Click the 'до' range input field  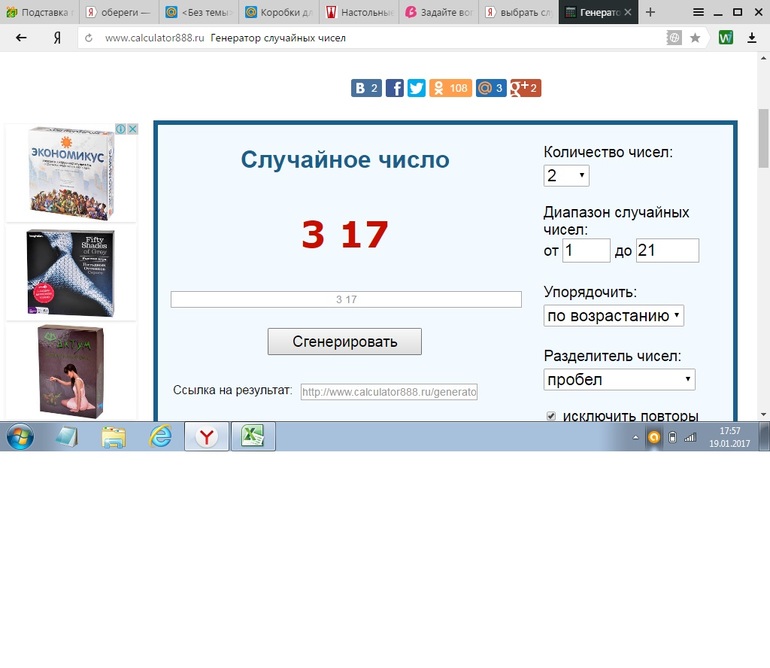point(667,250)
